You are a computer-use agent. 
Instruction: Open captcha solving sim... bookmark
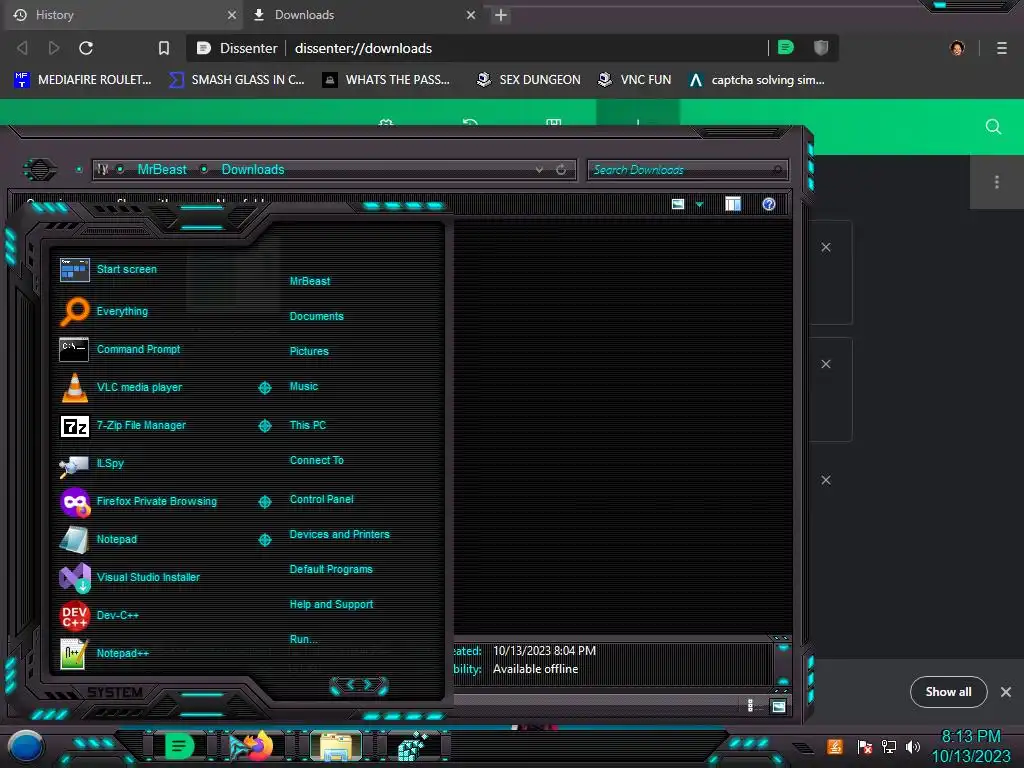(x=757, y=80)
